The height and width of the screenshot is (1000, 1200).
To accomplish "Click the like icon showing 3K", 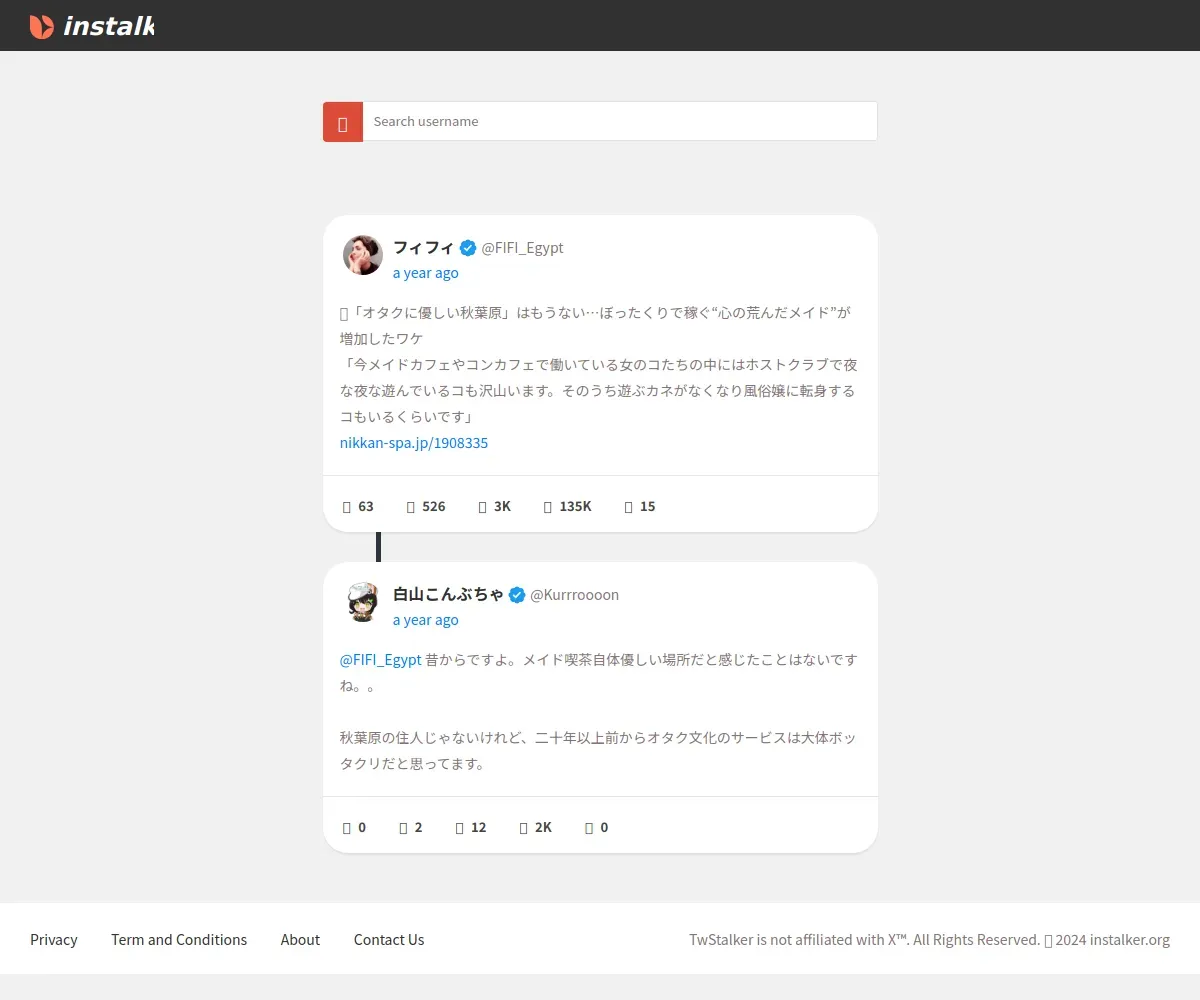I will tap(483, 507).
